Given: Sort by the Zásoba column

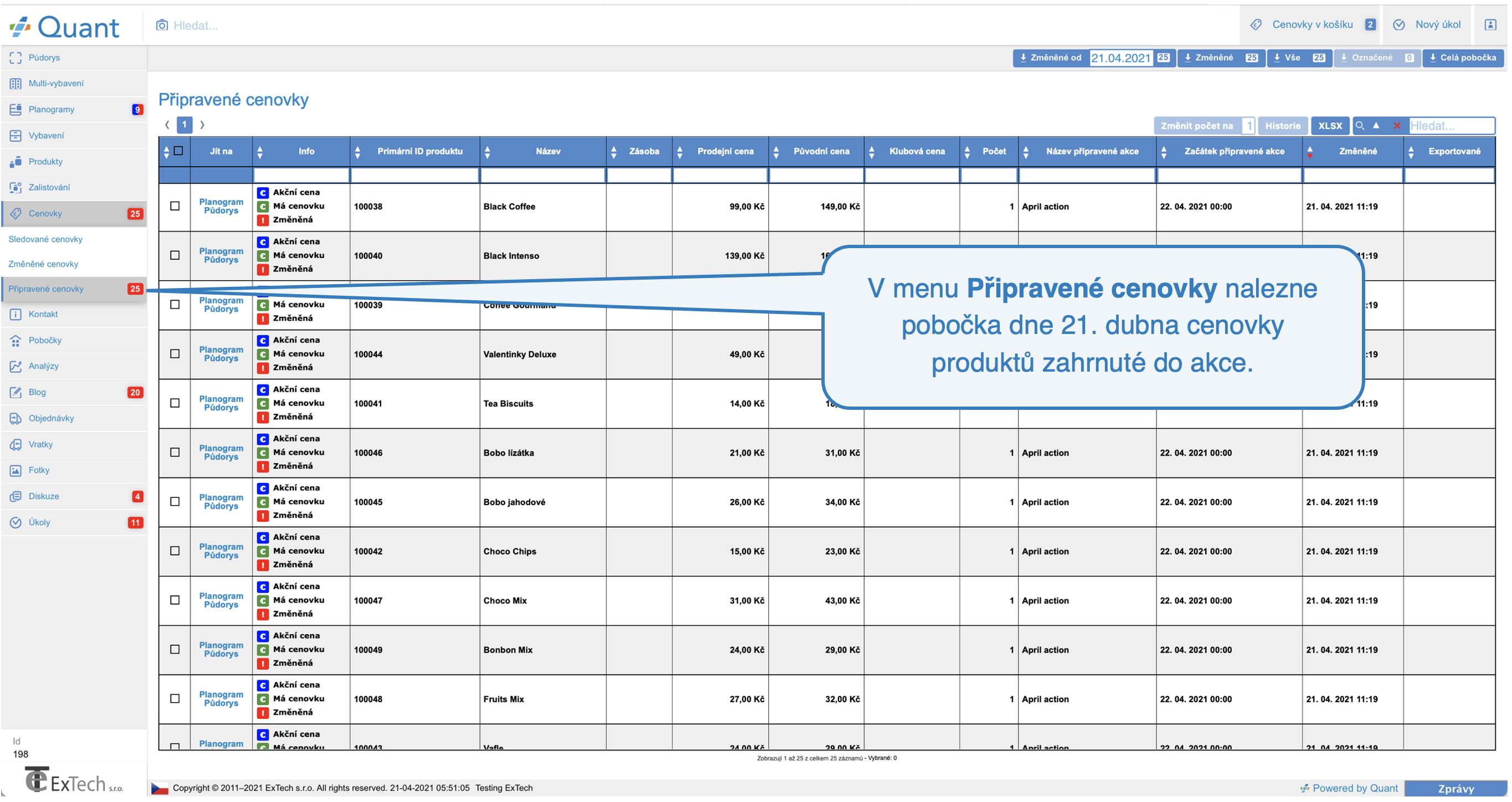Looking at the screenshot, I should point(639,151).
